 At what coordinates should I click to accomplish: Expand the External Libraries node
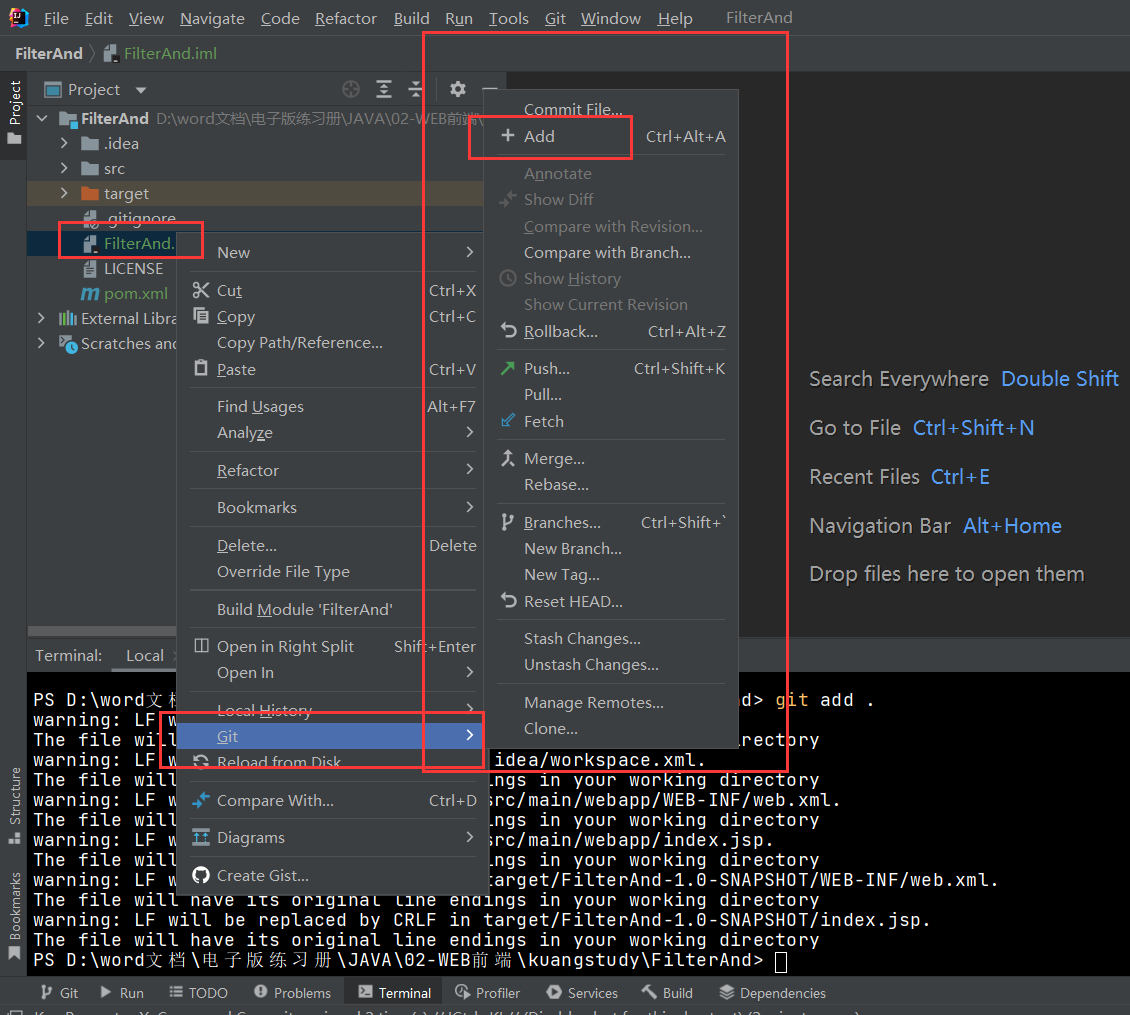[42, 318]
